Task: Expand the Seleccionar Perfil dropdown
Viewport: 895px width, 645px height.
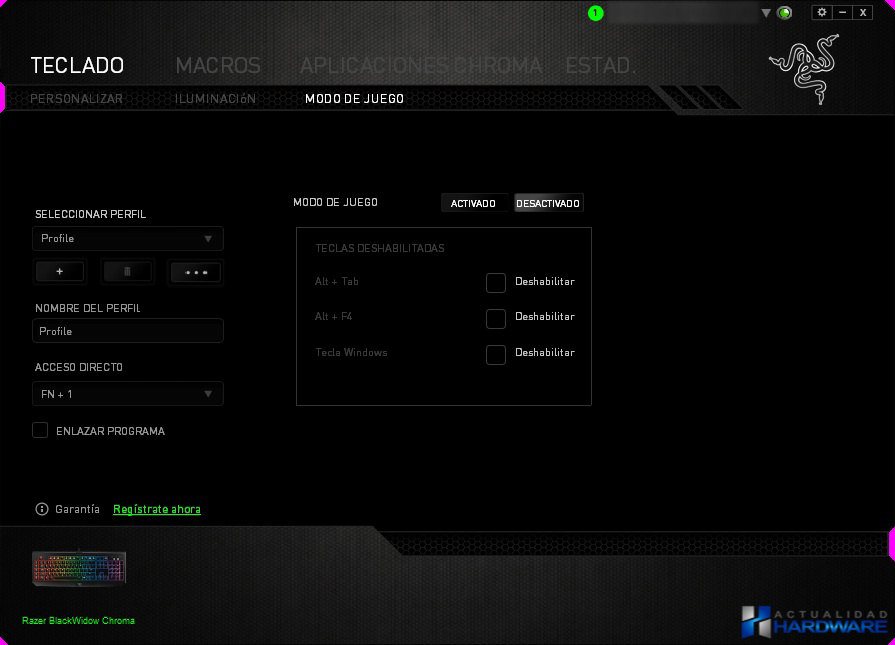Action: click(128, 238)
